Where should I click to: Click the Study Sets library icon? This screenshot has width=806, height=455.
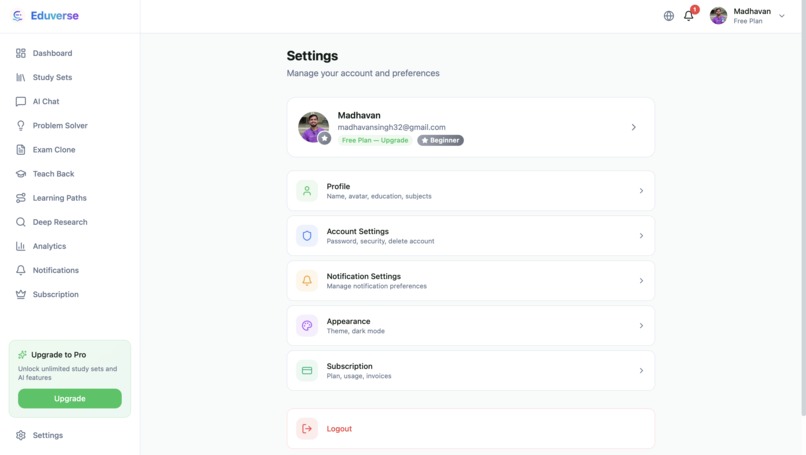click(21, 77)
